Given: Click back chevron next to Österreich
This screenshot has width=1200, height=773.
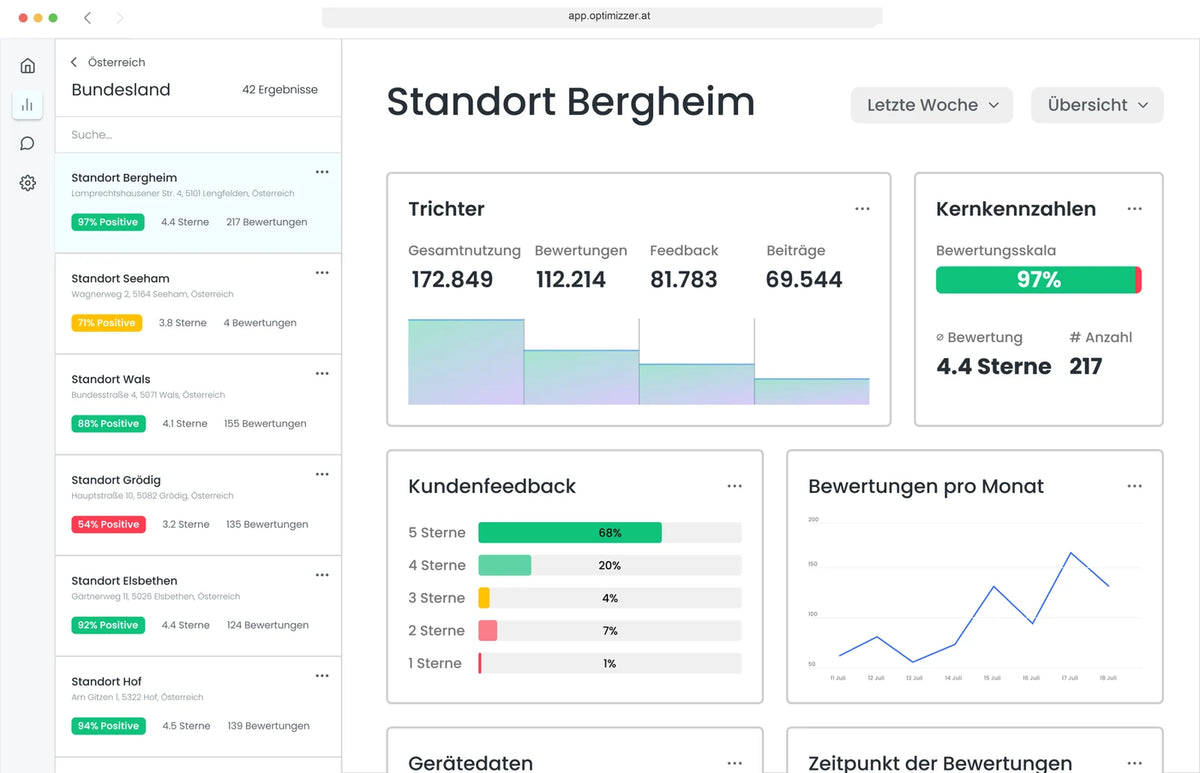Looking at the screenshot, I should coord(74,62).
